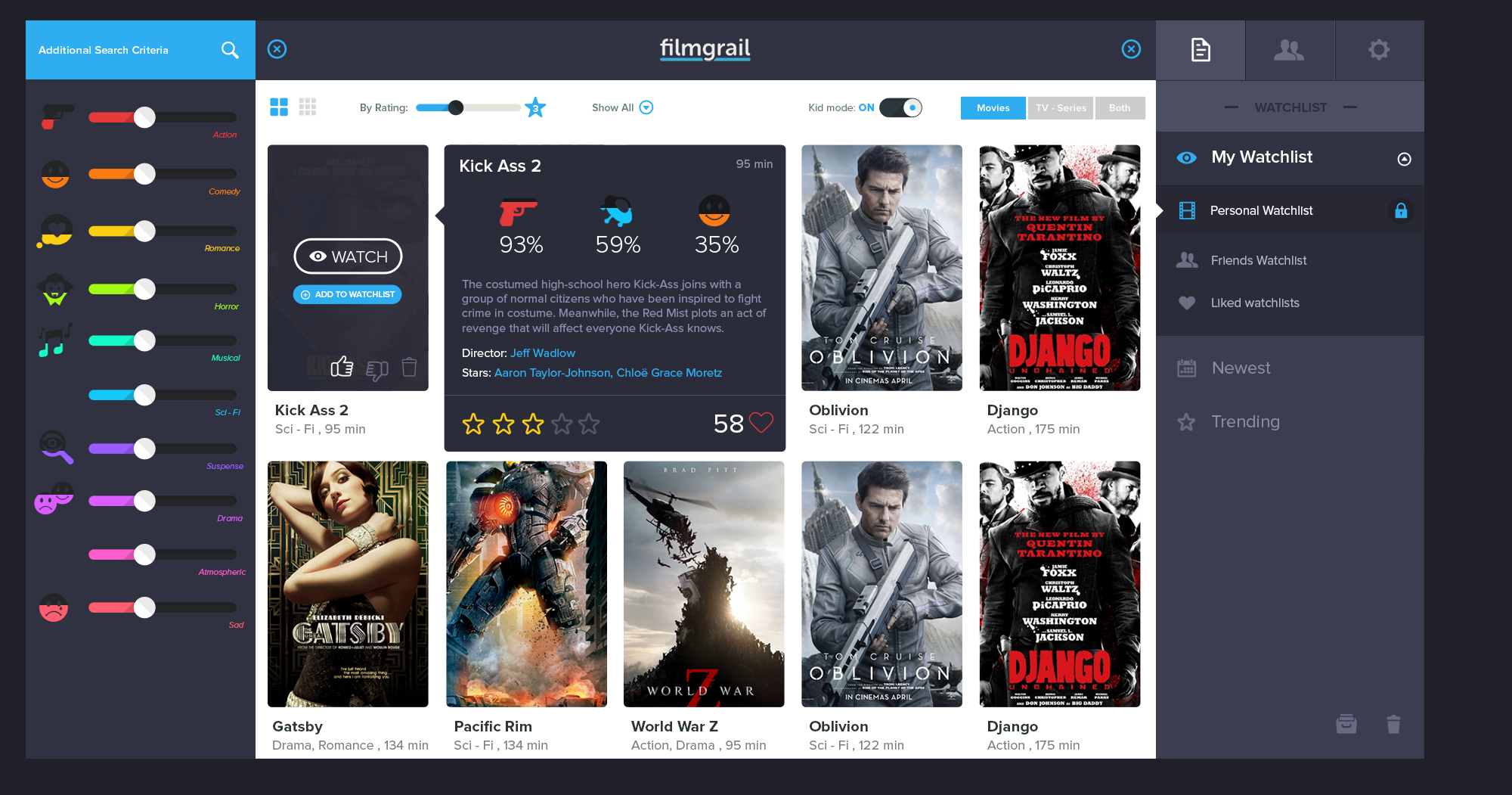Toggle Kid mode switch

(x=900, y=107)
